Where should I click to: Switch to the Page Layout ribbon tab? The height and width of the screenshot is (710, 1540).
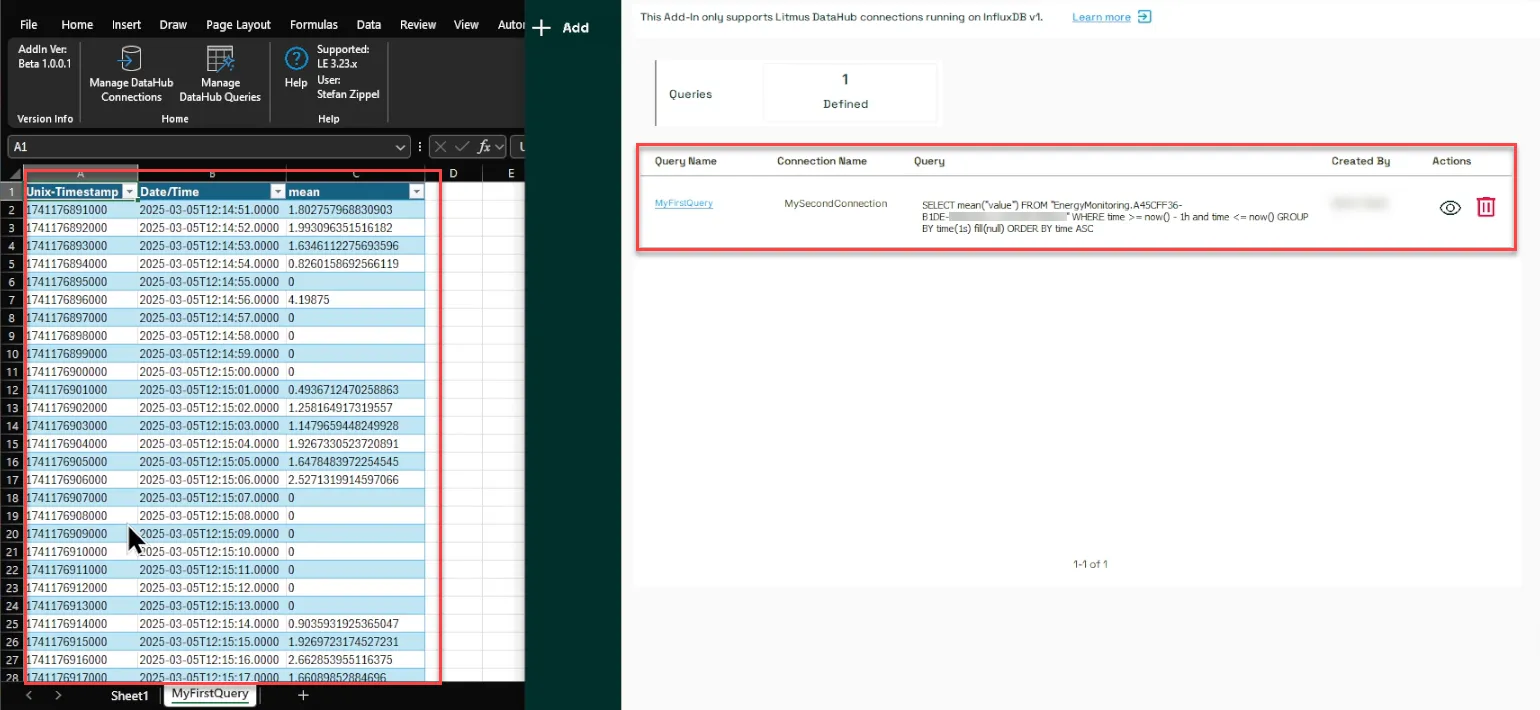(238, 25)
